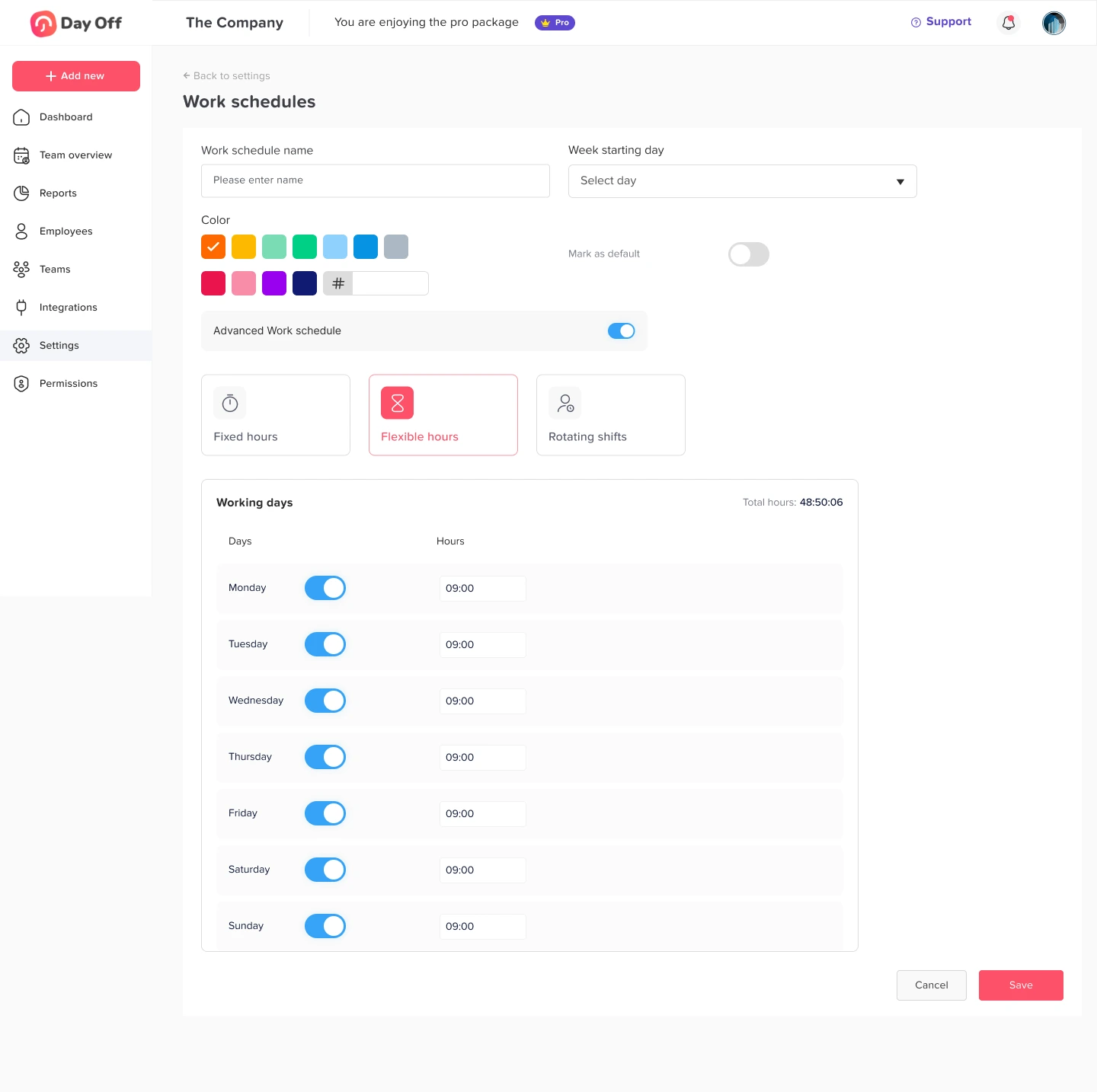Click the Select day dropdown arrow

[900, 182]
